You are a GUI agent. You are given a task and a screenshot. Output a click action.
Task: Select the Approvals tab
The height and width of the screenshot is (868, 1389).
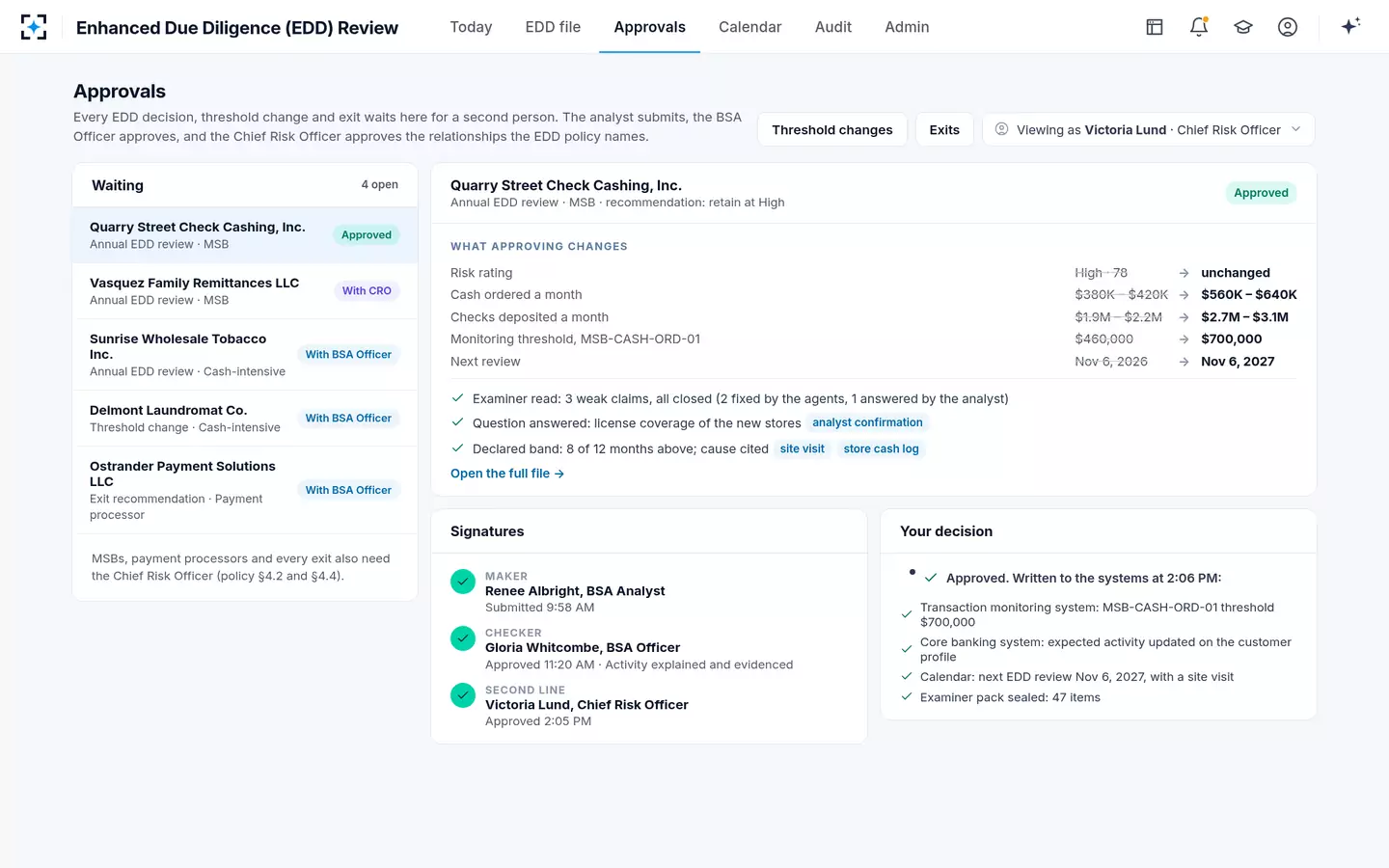(x=649, y=27)
